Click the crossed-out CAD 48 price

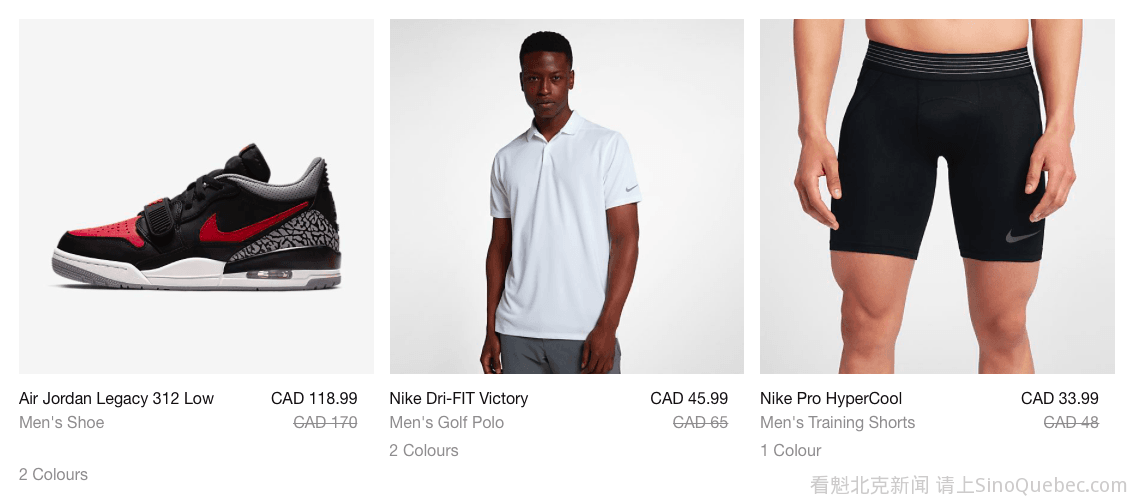[1070, 422]
